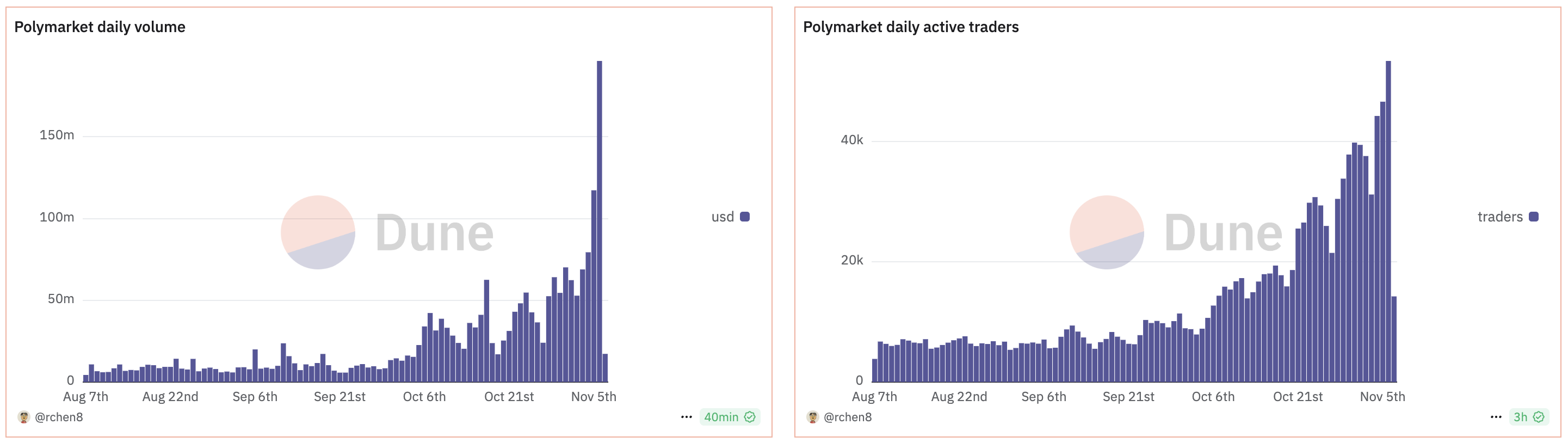Click the tallest bar in active traders chart
The height and width of the screenshot is (443, 1568).
point(1388,219)
